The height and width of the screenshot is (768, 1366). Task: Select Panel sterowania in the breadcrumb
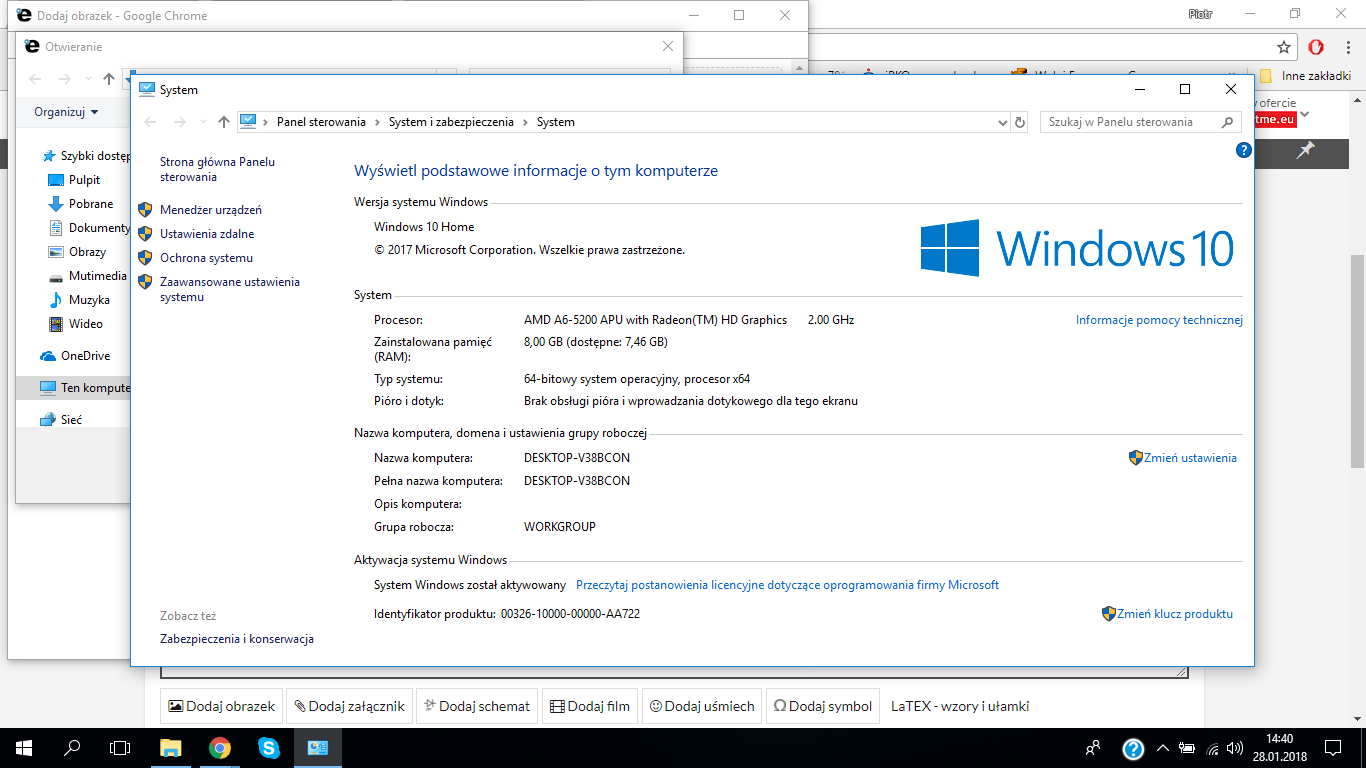[x=321, y=122]
